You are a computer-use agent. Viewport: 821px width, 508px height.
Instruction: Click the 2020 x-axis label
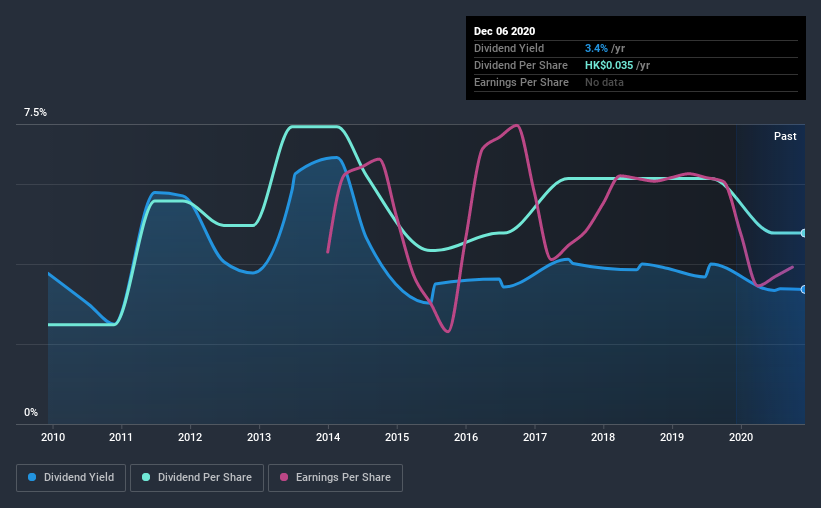click(741, 437)
